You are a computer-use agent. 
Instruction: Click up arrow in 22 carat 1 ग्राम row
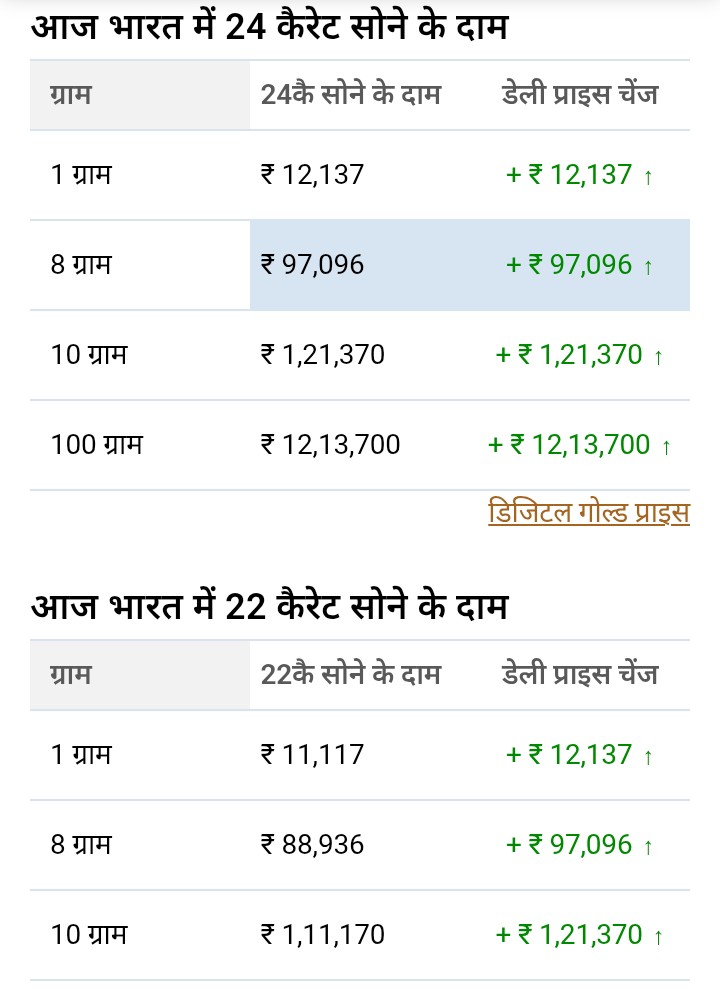click(648, 757)
